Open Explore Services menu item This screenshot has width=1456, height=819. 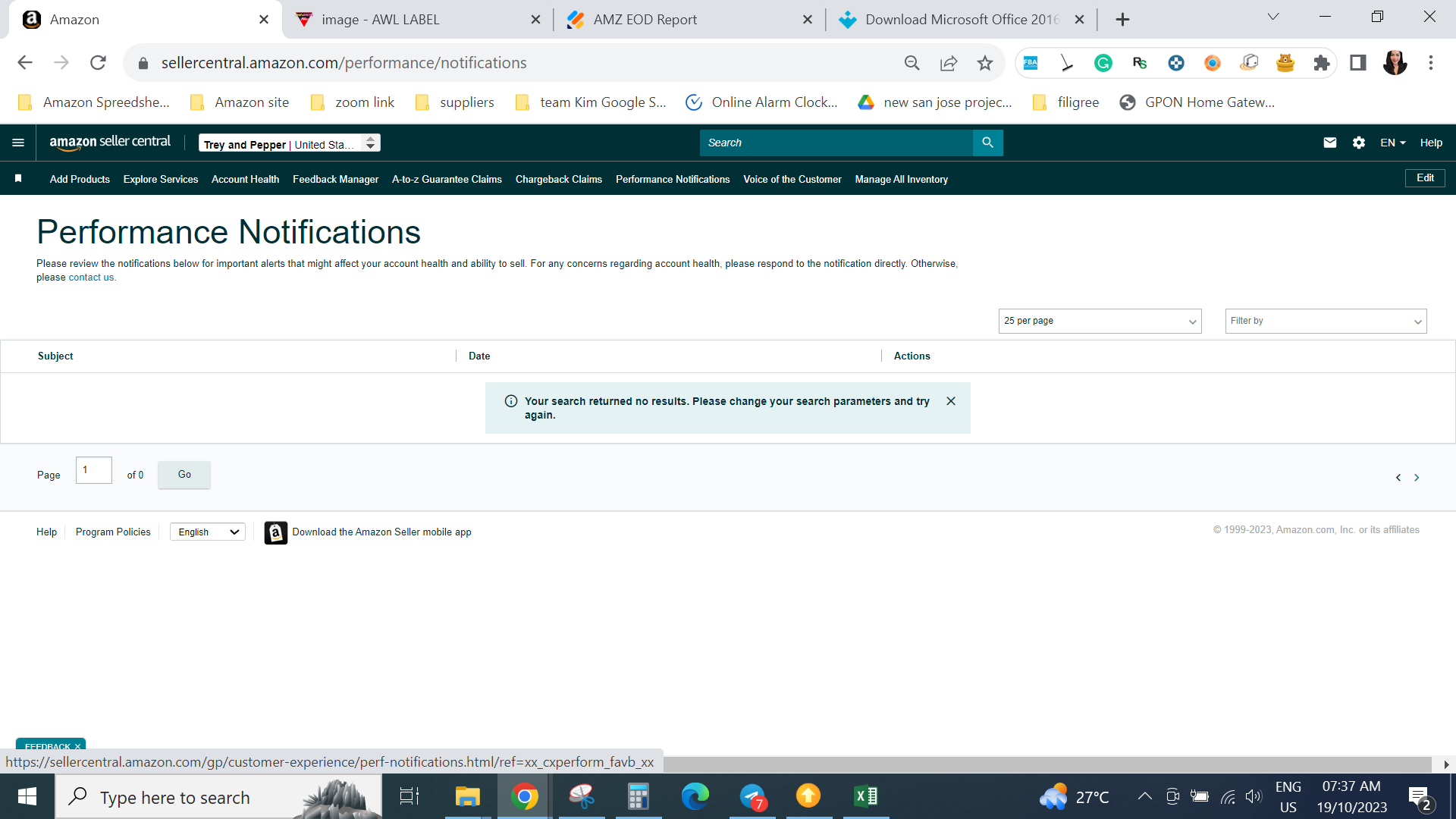[x=161, y=180]
